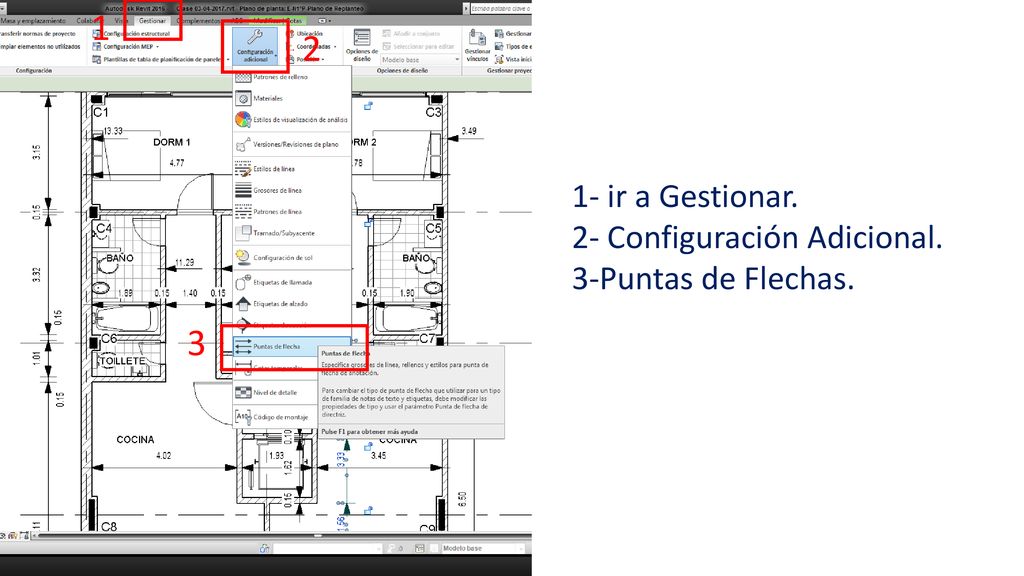Click the 3.49 dimension value
1024x576 pixels.
tap(469, 131)
